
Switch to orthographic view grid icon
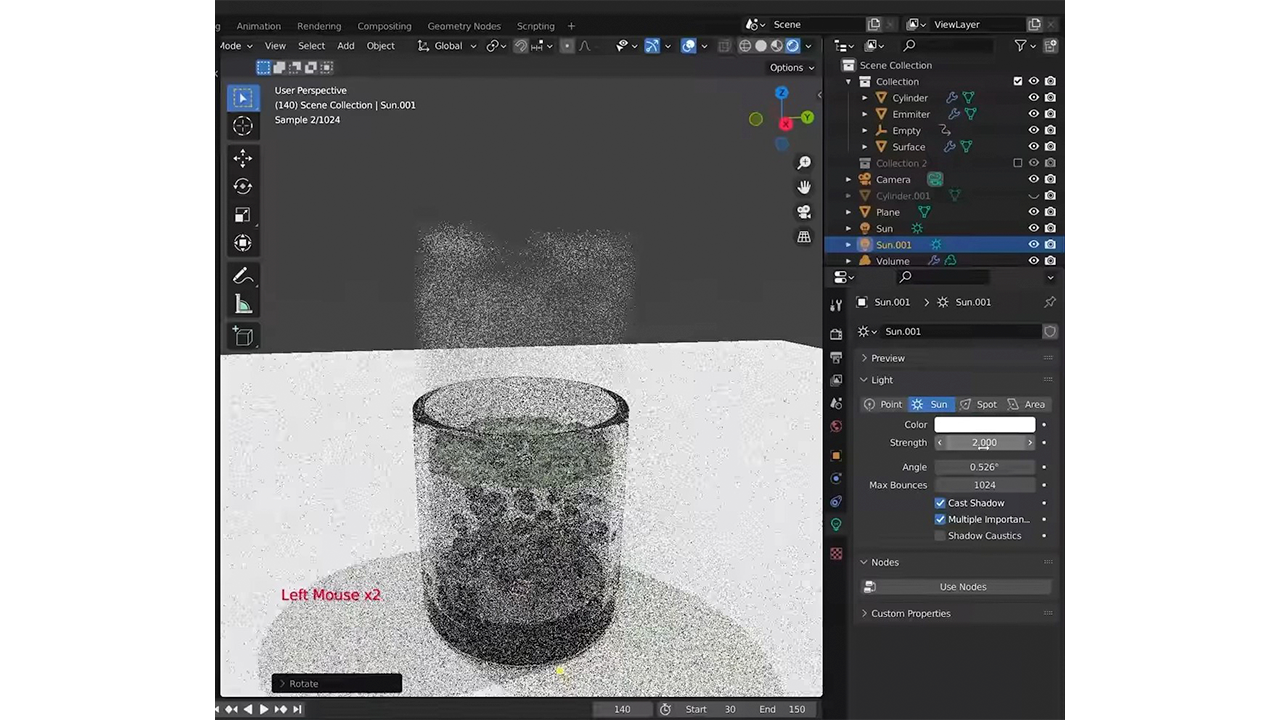tap(804, 237)
